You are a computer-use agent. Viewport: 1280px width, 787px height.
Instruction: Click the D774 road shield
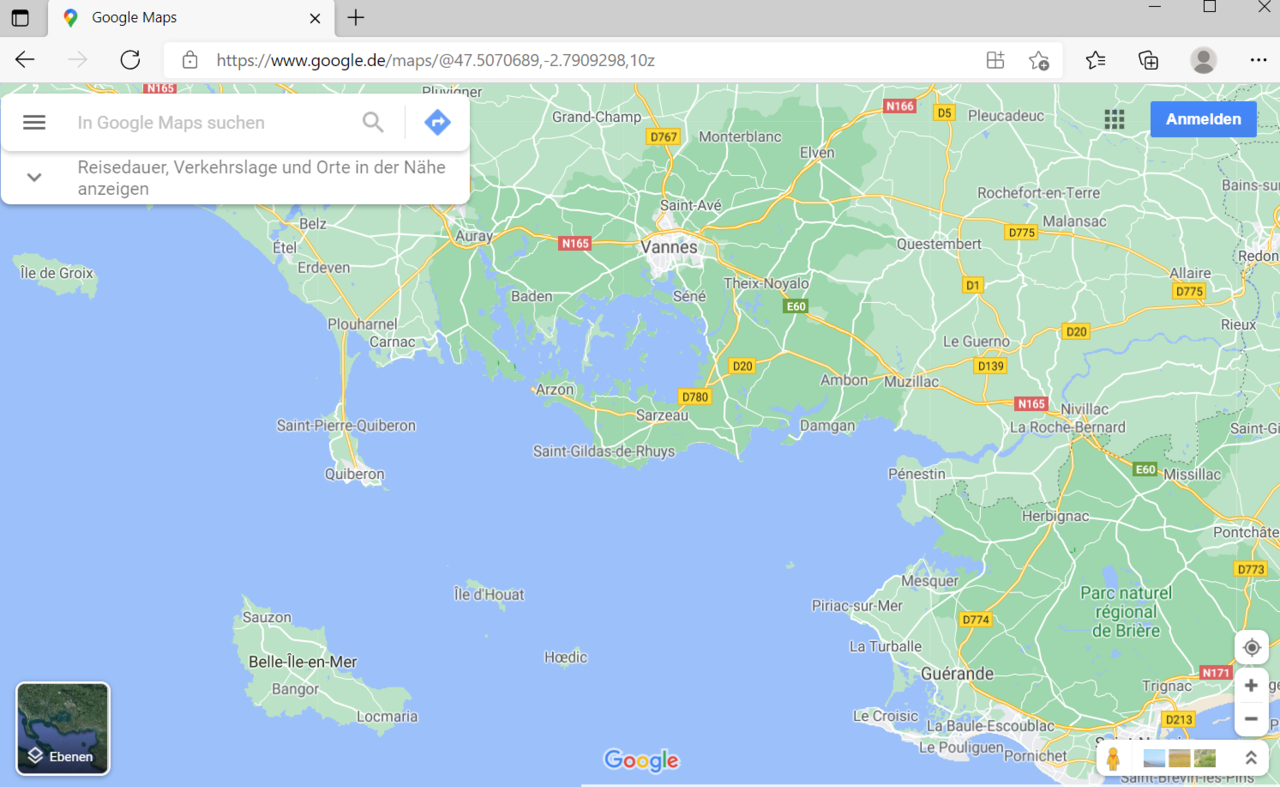pyautogui.click(x=976, y=620)
